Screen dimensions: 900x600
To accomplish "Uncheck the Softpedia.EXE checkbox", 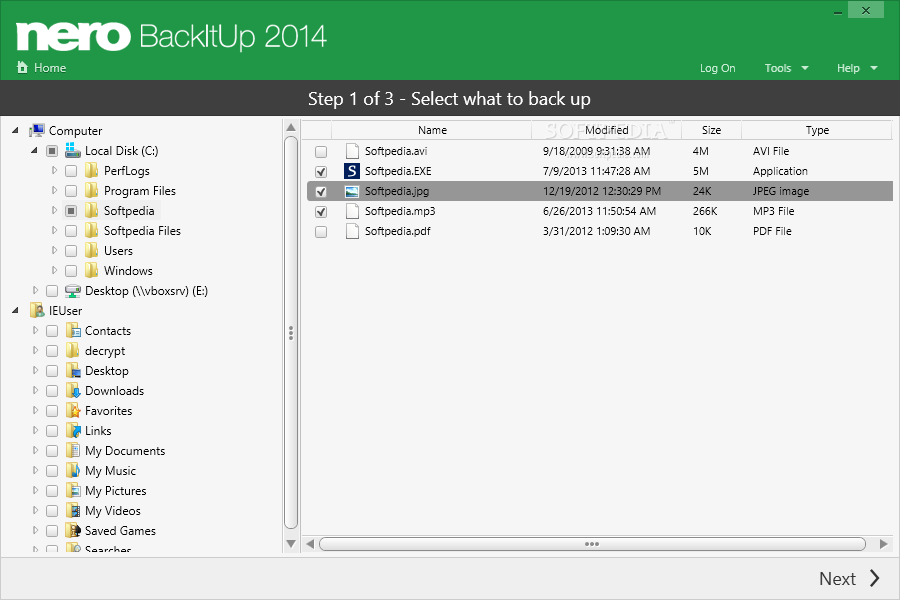I will pos(321,172).
